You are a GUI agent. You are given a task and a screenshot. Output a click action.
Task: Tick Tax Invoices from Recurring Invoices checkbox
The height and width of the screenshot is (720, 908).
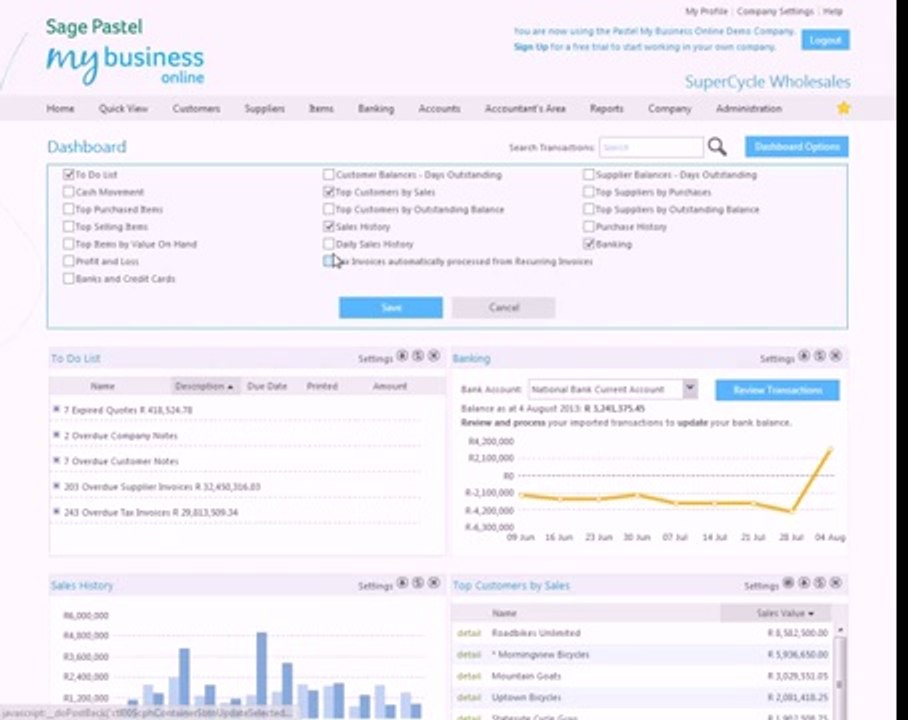(328, 261)
